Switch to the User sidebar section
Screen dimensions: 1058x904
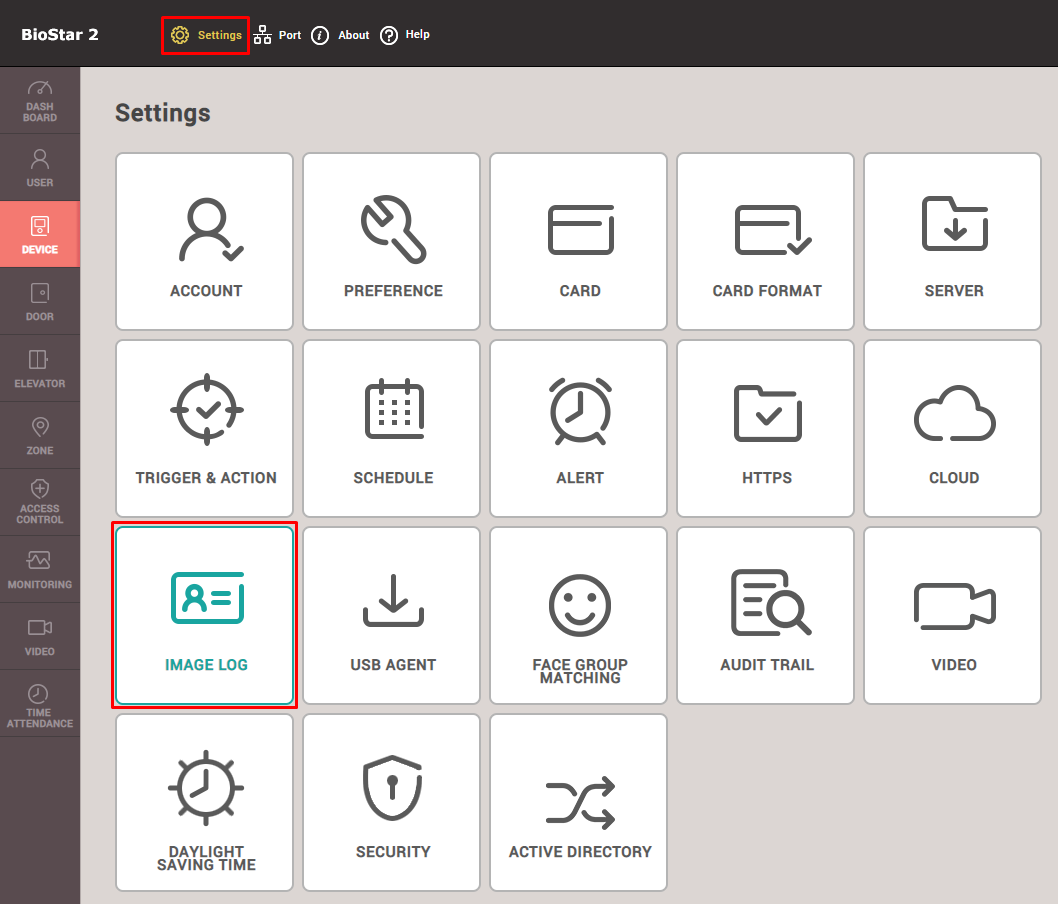pos(40,168)
